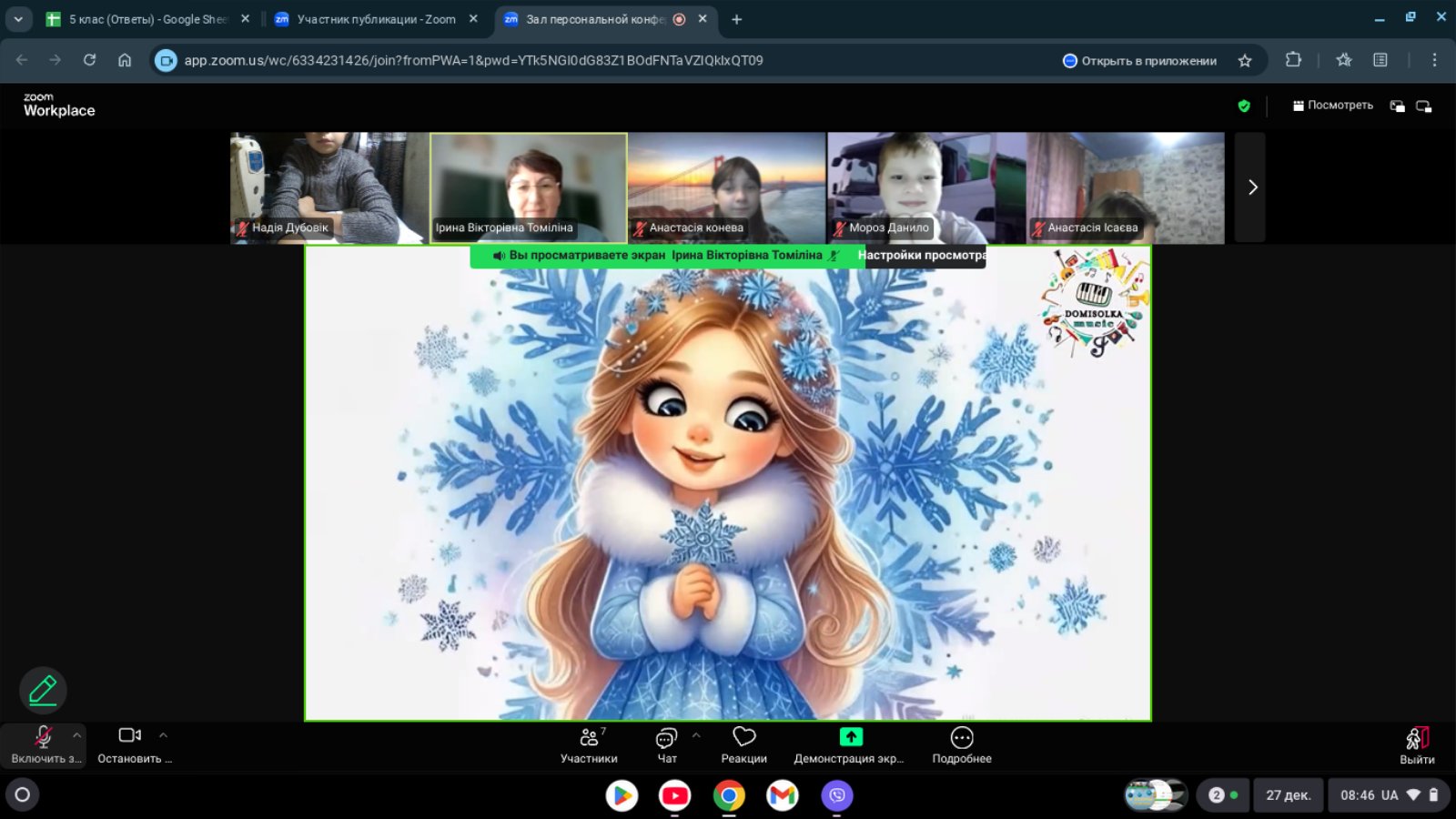Open the notifications count badge showing 2
Viewport: 1456px width, 819px height.
[1222, 794]
